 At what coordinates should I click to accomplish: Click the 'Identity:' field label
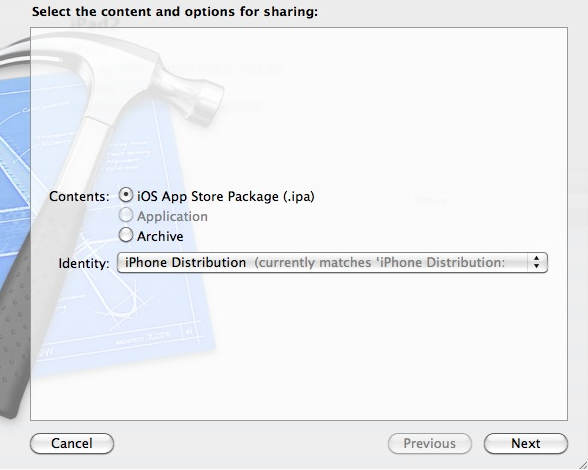pos(84,263)
